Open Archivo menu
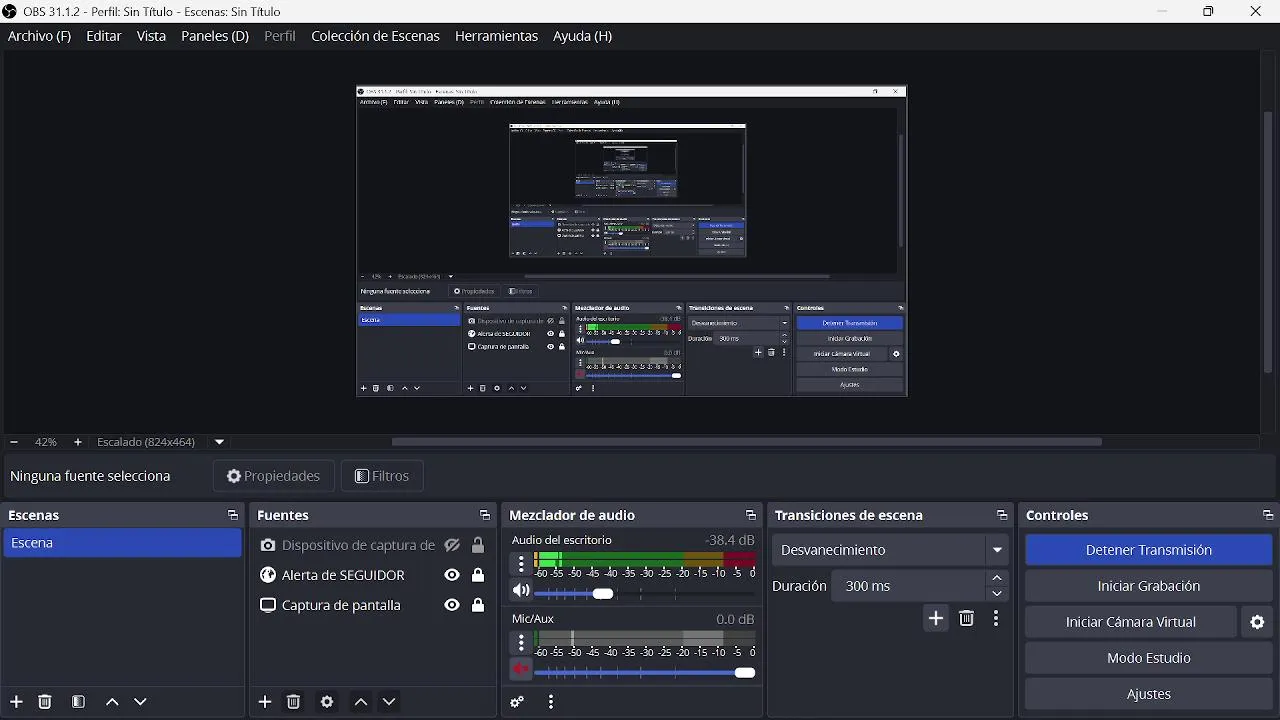 coord(39,36)
